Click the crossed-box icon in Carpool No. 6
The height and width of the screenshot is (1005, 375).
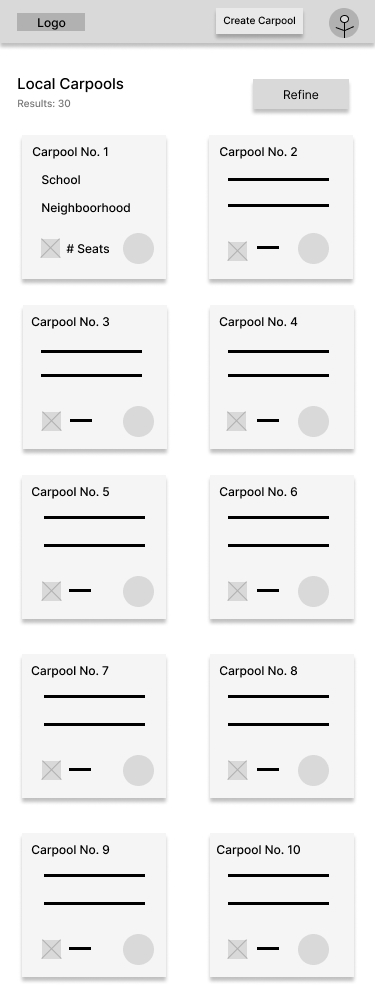coord(237,591)
